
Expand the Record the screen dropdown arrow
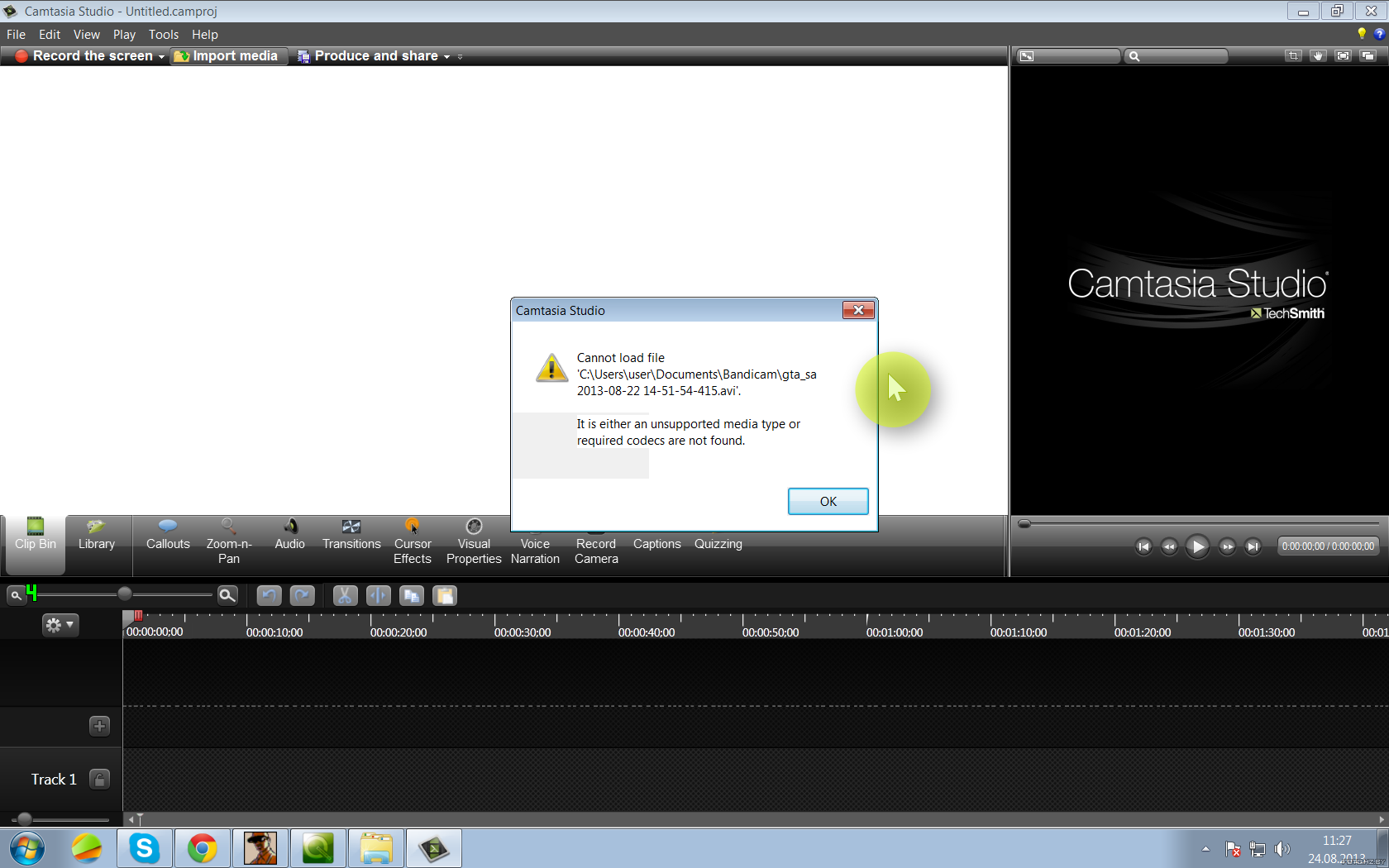(161, 57)
